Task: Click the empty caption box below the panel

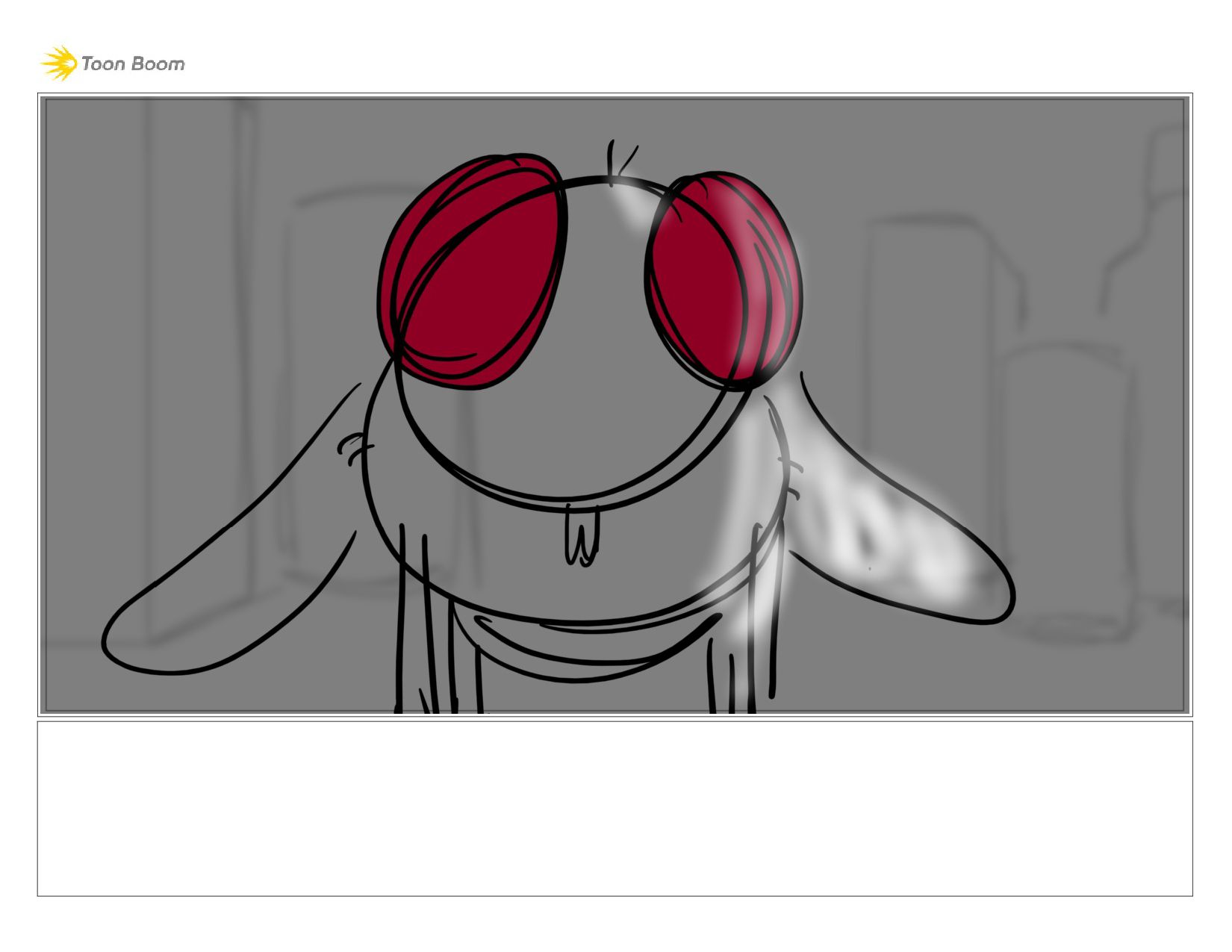Action: 615,809
